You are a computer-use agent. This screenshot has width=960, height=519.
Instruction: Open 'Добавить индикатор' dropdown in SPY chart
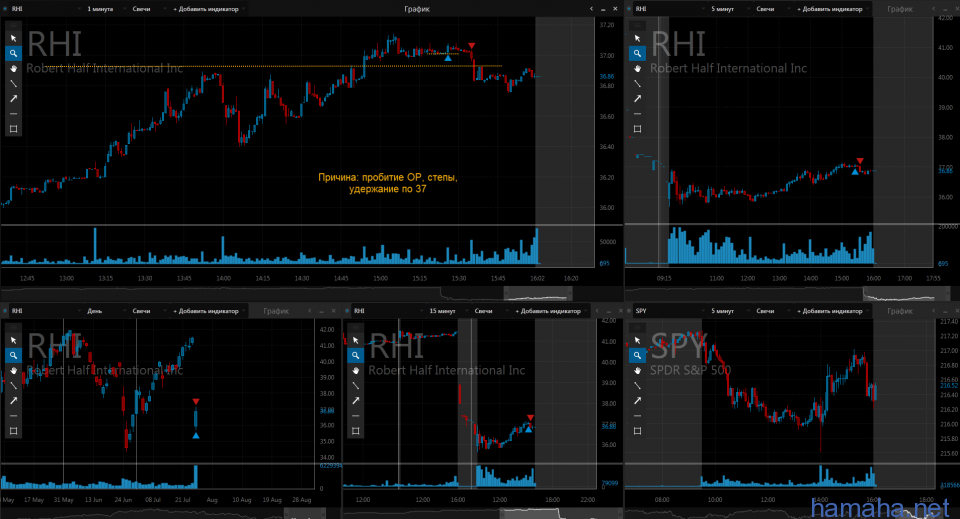point(833,311)
